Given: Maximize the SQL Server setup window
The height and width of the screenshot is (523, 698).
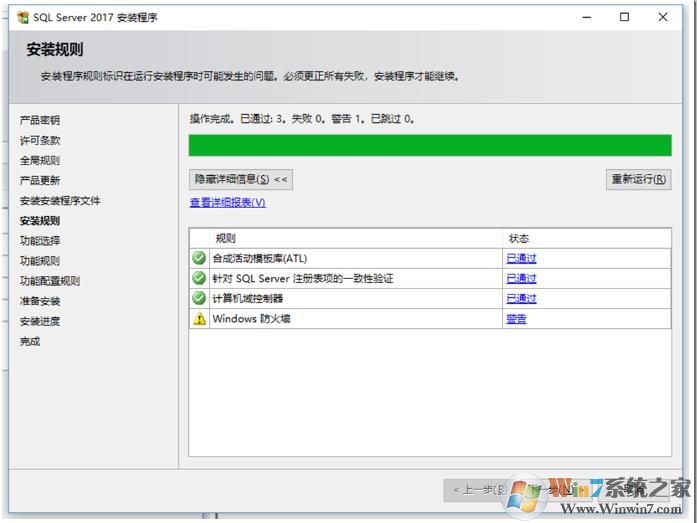Looking at the screenshot, I should pyautogui.click(x=625, y=17).
